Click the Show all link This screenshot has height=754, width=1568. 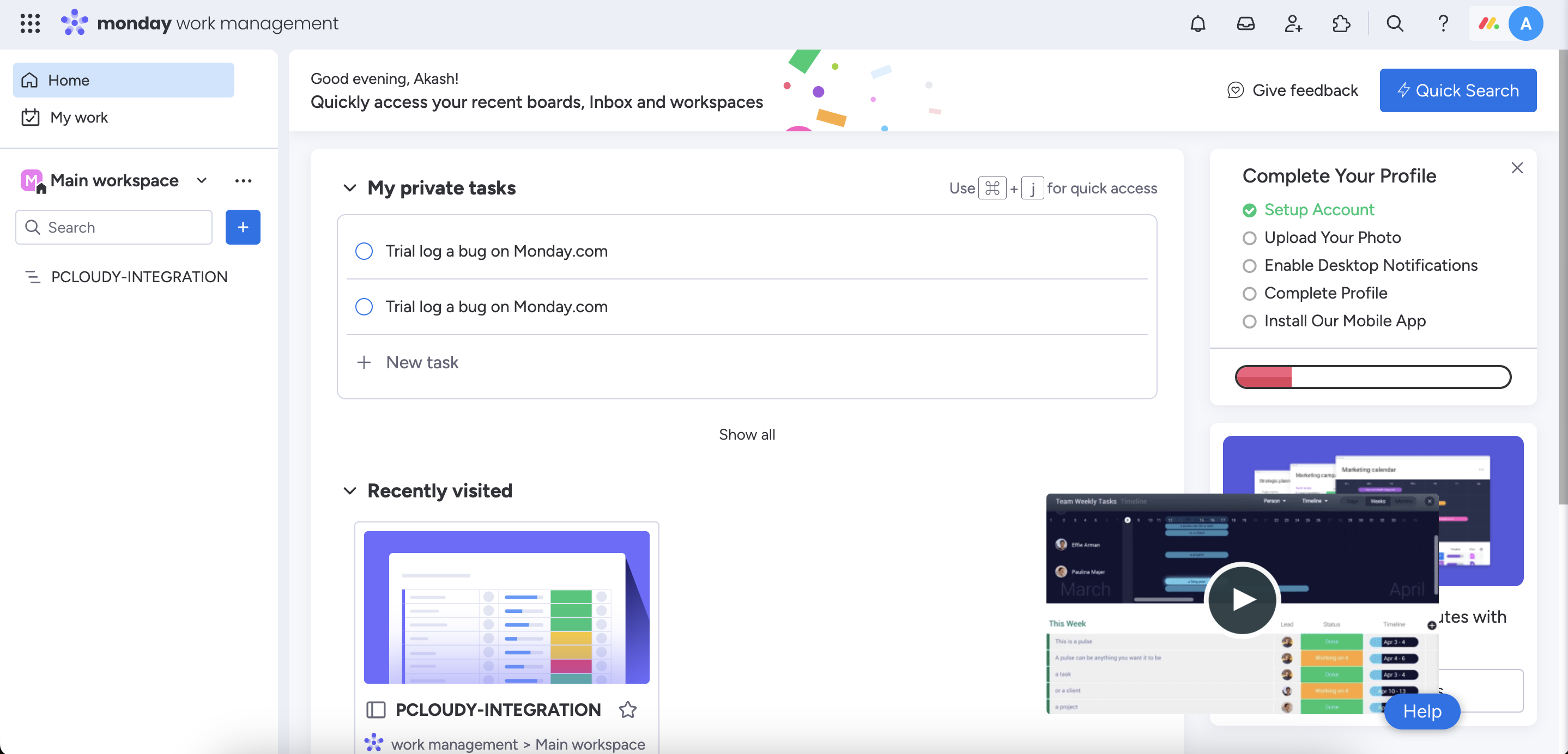(746, 435)
